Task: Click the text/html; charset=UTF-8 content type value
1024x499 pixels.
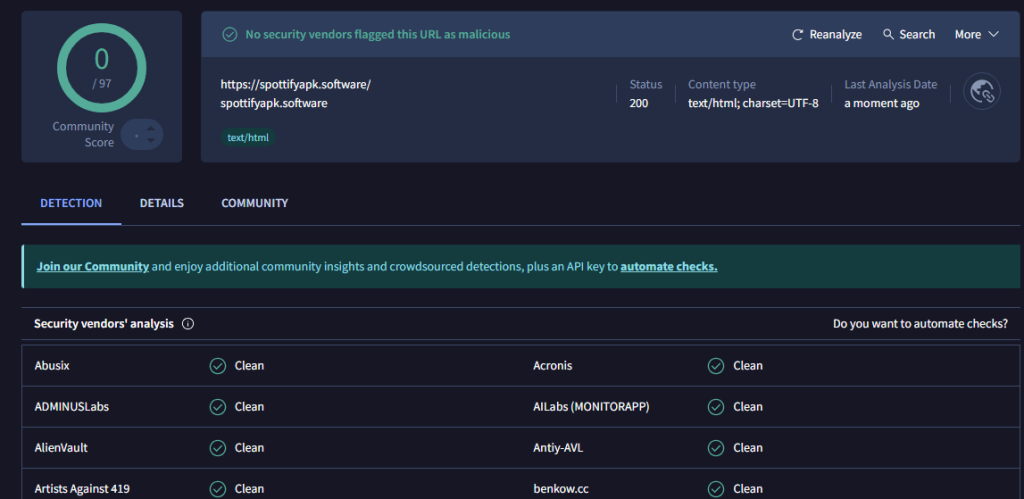Action: pyautogui.click(x=753, y=103)
